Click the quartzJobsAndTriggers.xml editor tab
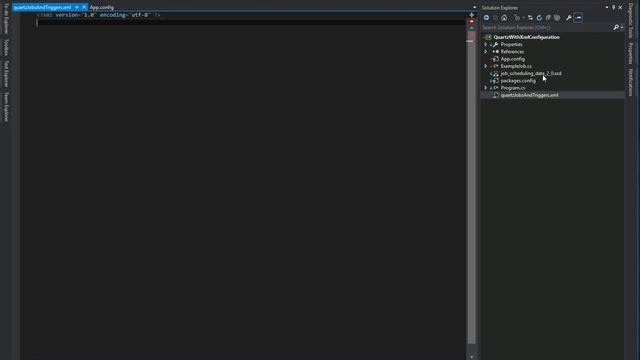The width and height of the screenshot is (640, 360). [x=42, y=7]
